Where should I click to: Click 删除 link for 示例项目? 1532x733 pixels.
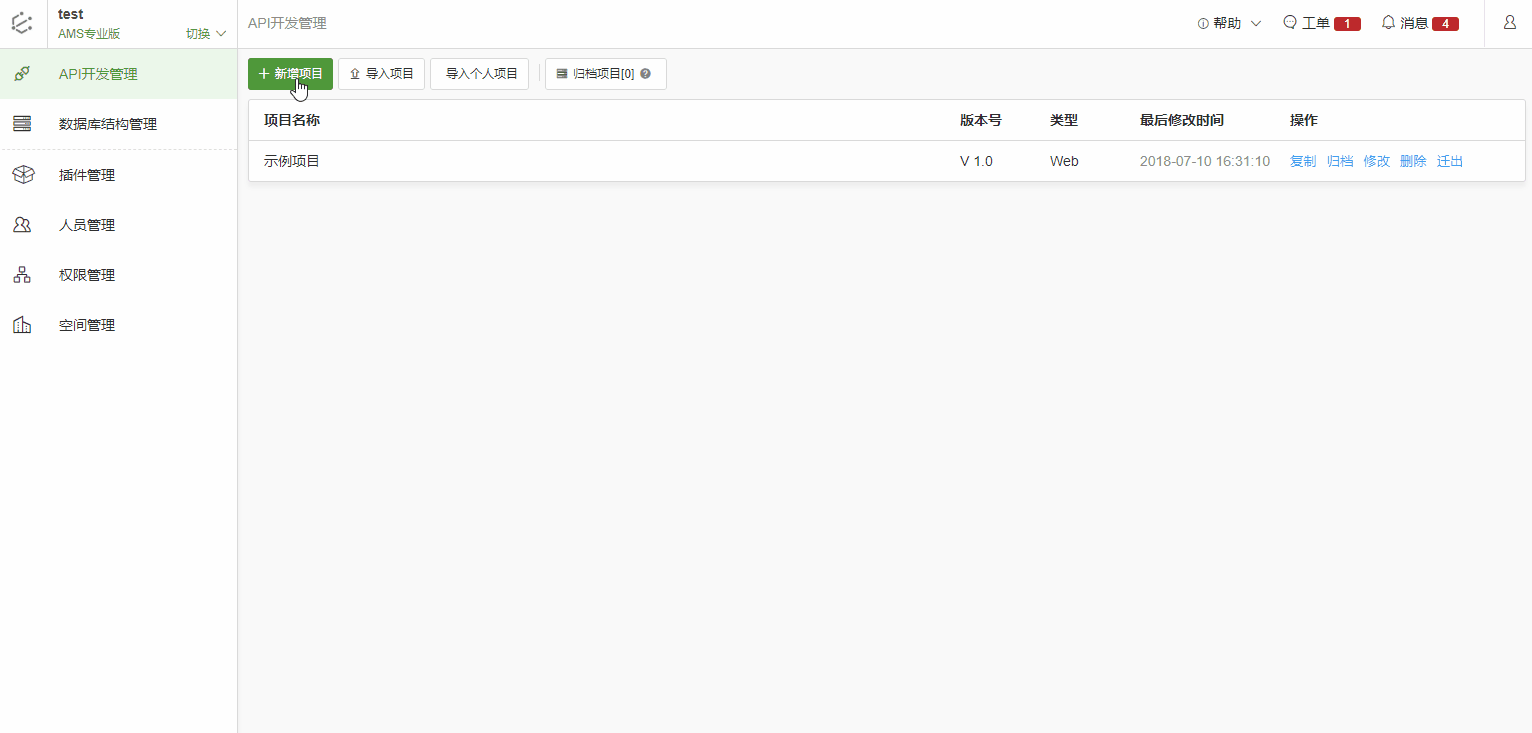click(x=1413, y=161)
